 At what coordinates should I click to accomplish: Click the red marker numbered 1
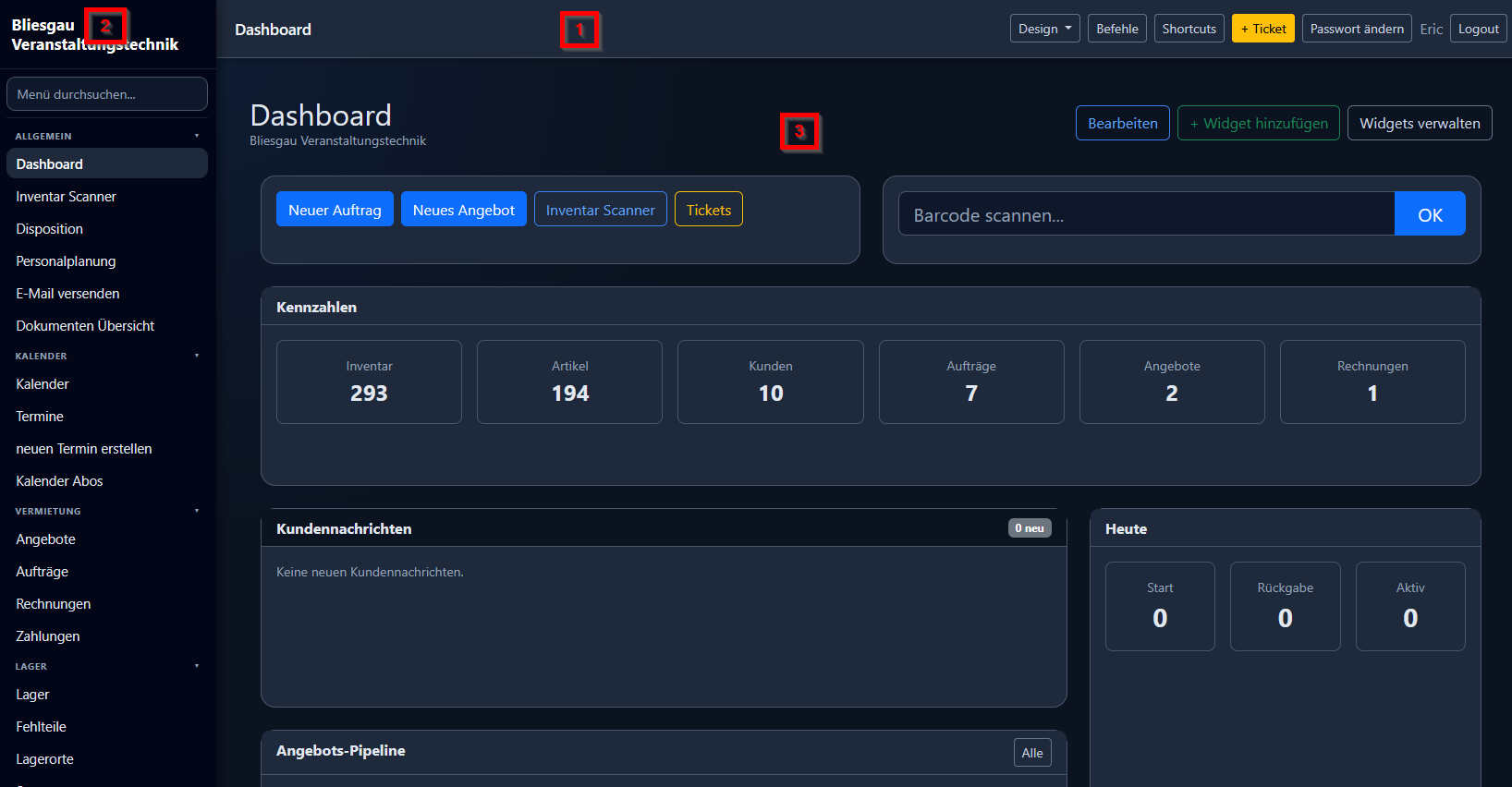pos(580,30)
